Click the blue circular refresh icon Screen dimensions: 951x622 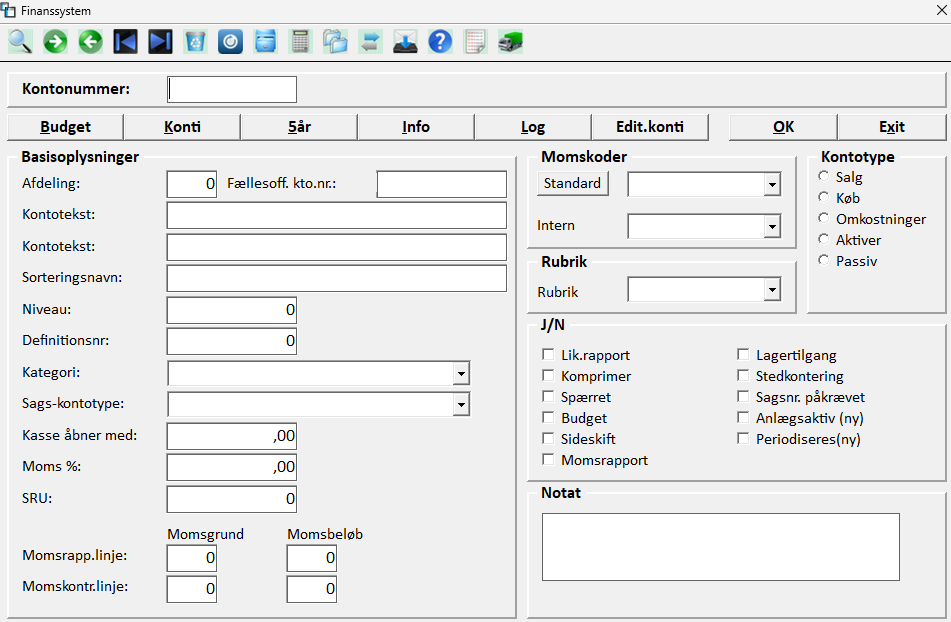point(230,42)
